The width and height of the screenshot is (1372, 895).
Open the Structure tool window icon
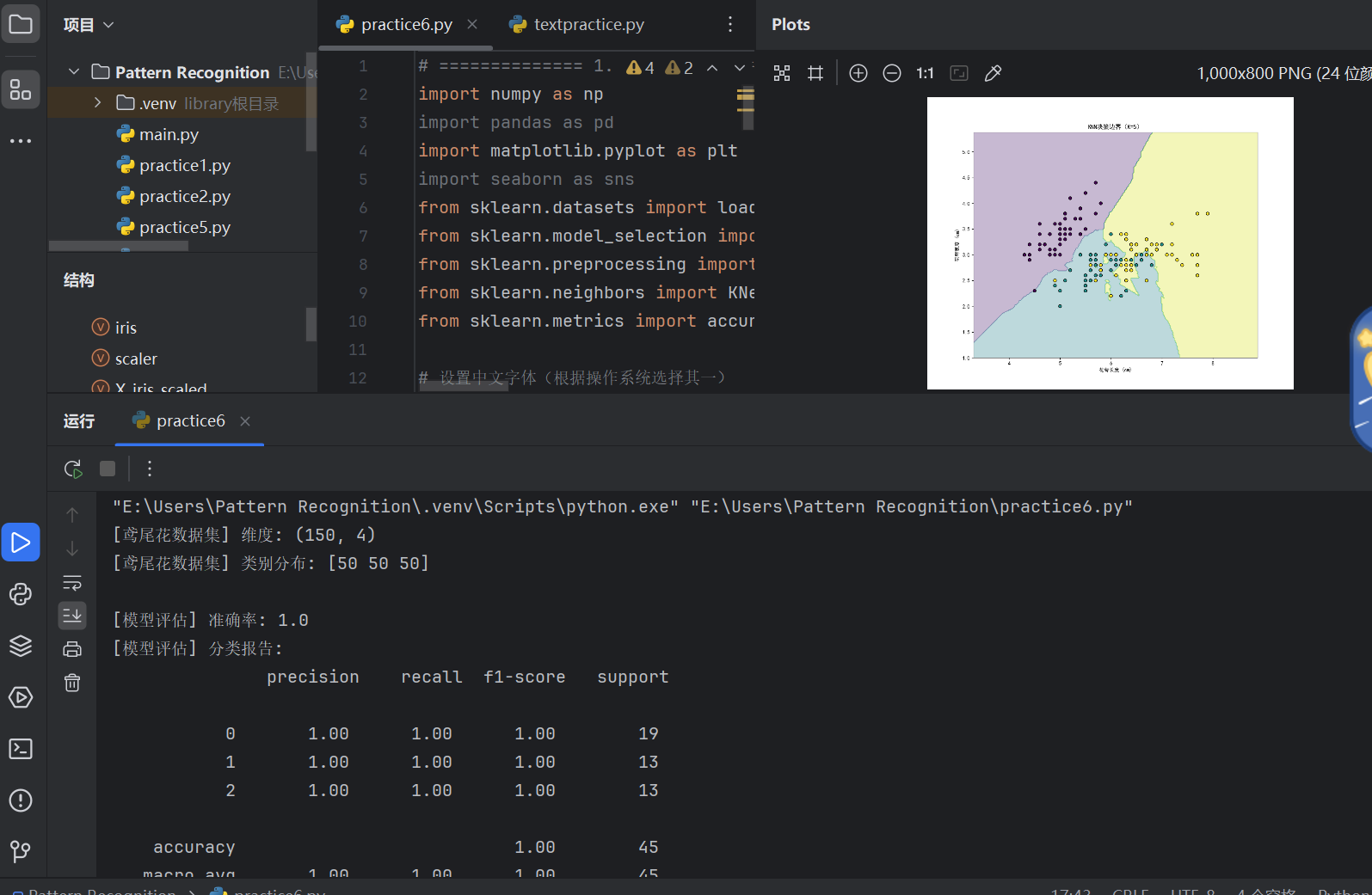pos(21,89)
